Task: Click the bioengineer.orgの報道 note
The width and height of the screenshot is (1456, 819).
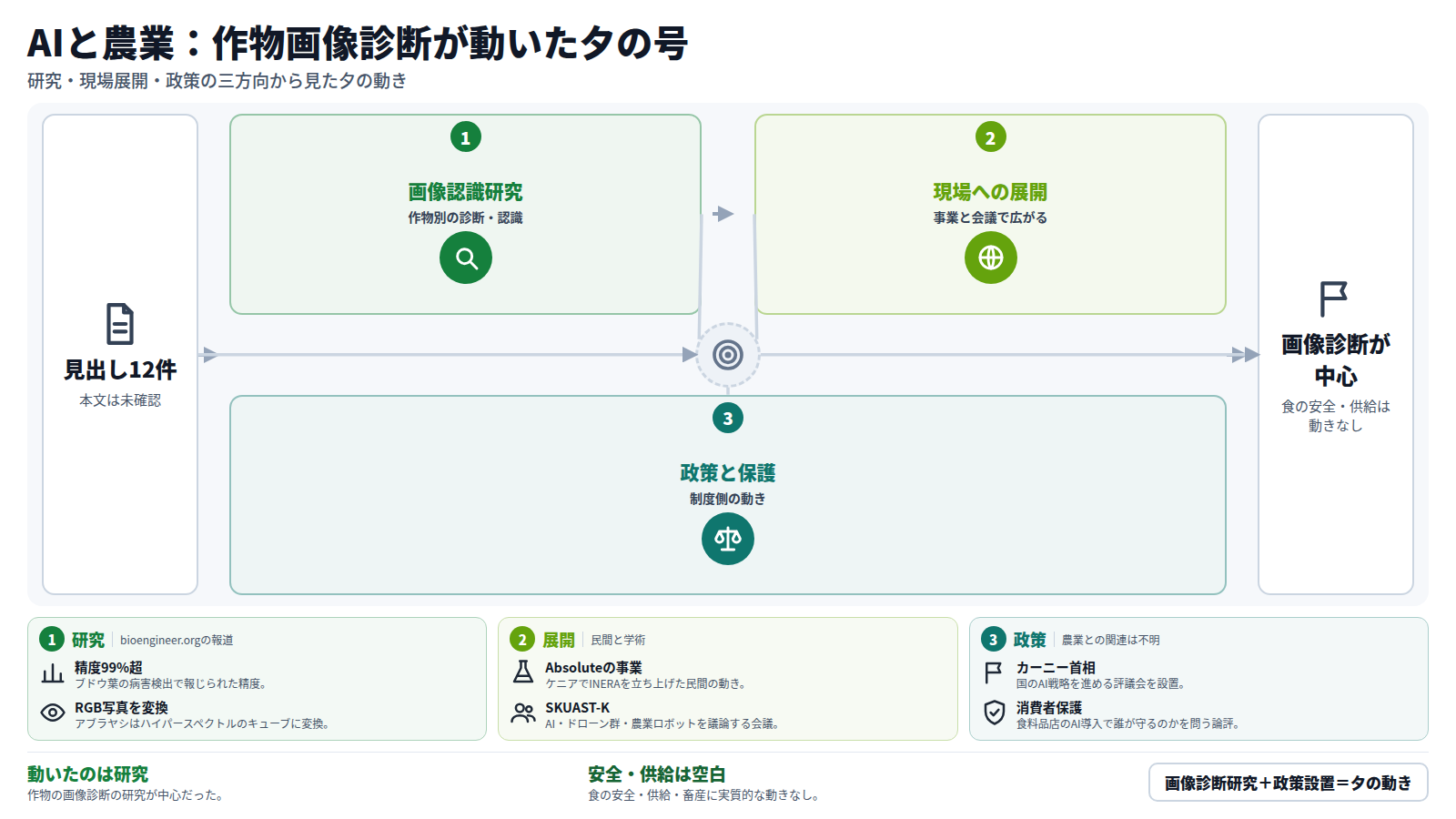Action: point(177,641)
